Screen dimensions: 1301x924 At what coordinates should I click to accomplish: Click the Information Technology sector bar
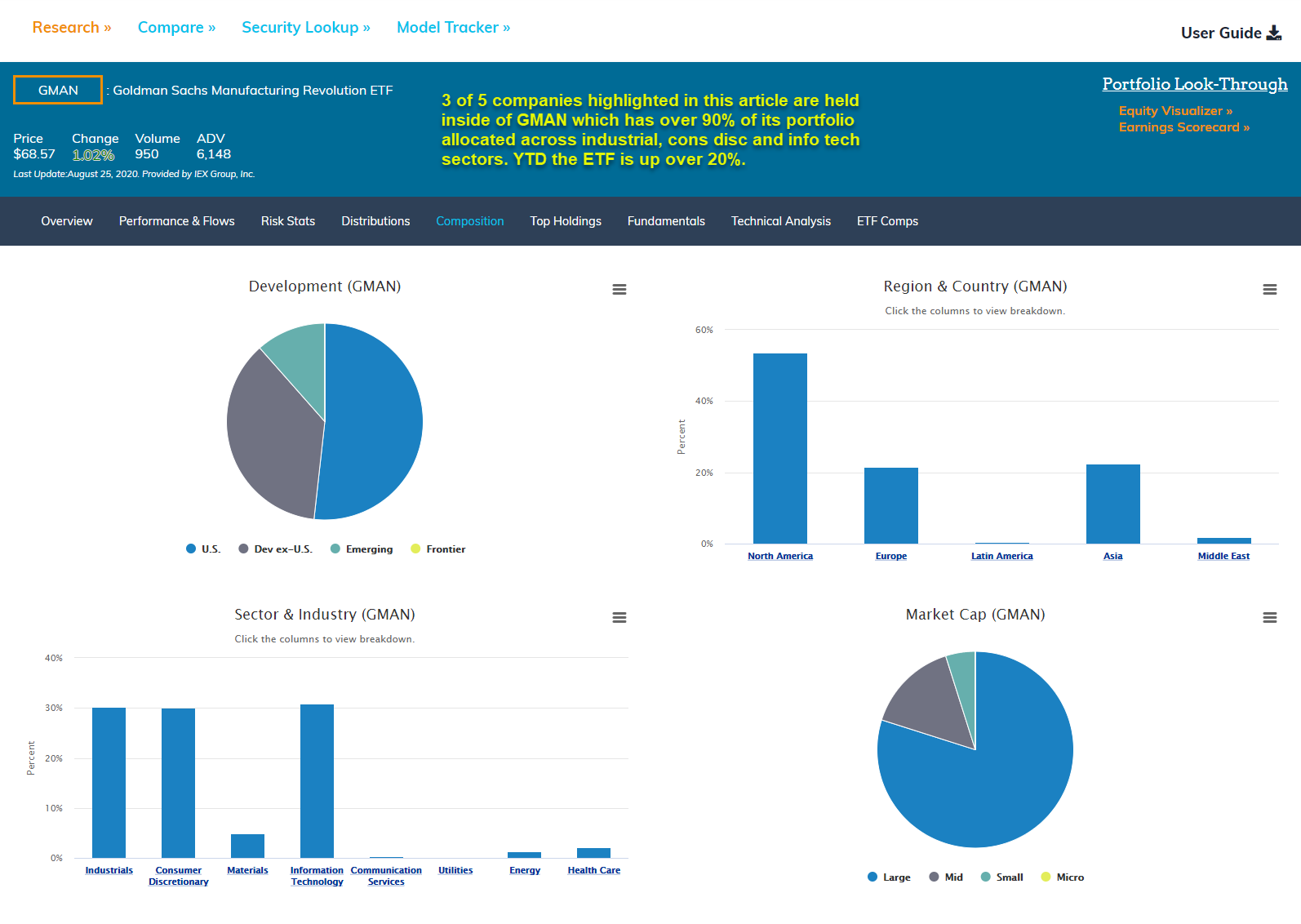(x=317, y=781)
